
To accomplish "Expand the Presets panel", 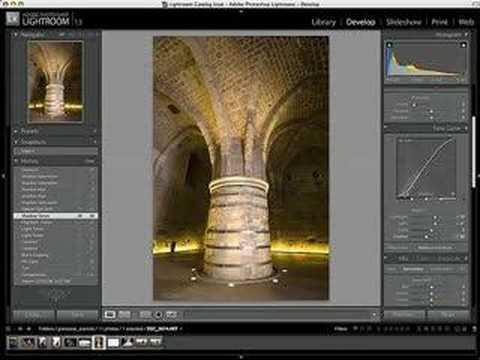I will (16, 131).
